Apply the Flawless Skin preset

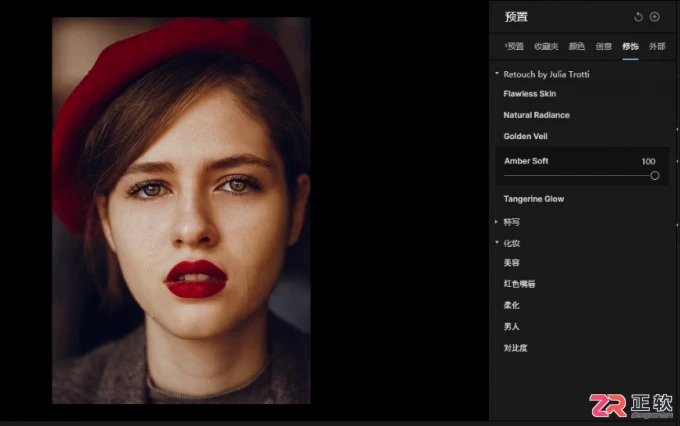530,94
